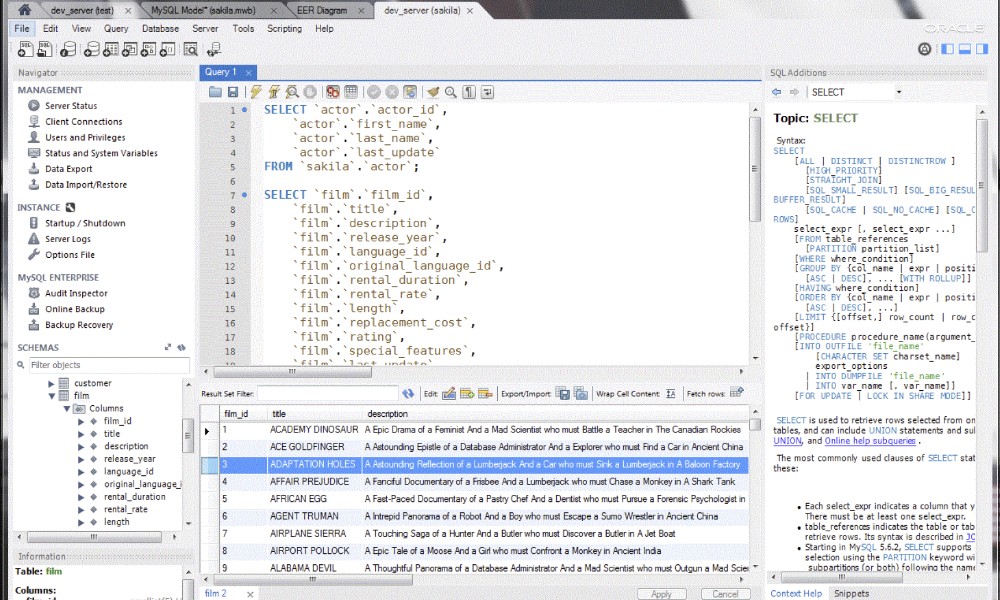Switch to dev_server (test) tab

coord(88,10)
